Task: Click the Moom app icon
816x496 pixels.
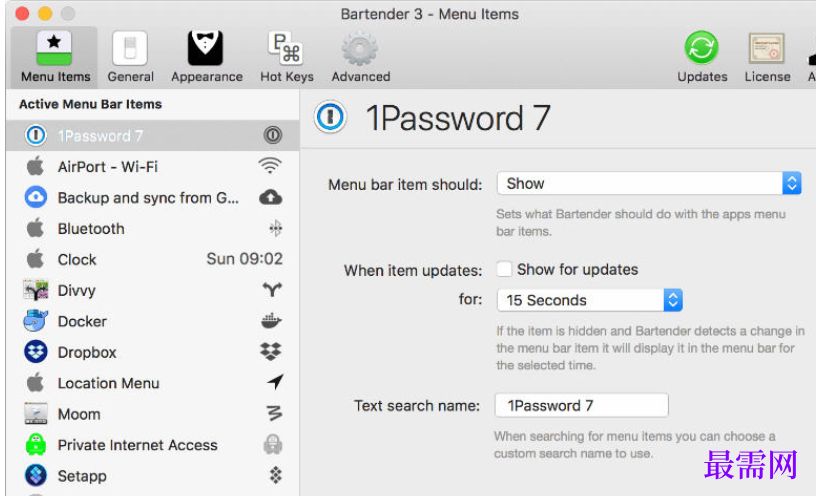Action: 35,413
